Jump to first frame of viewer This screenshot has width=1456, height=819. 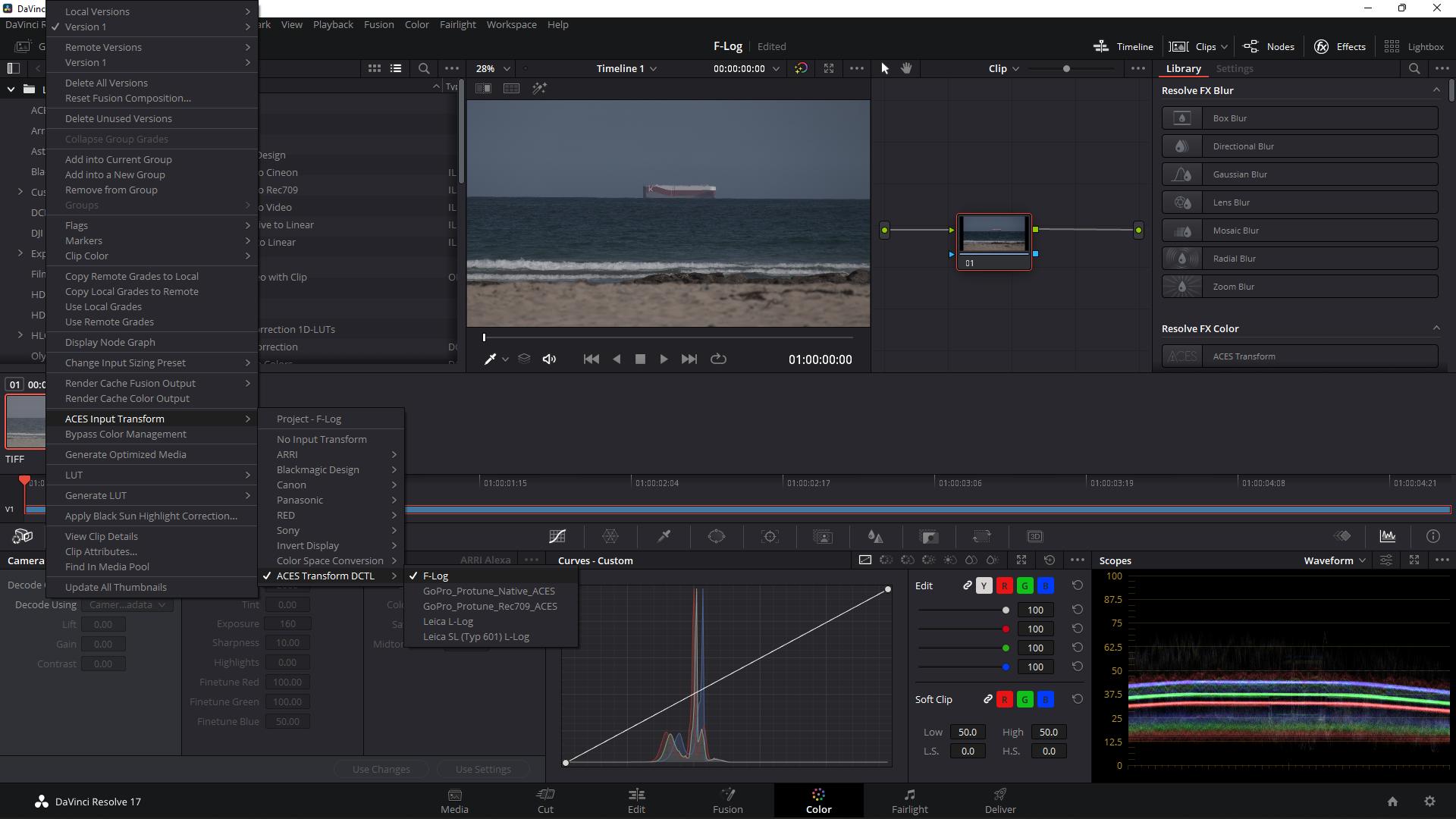click(591, 359)
